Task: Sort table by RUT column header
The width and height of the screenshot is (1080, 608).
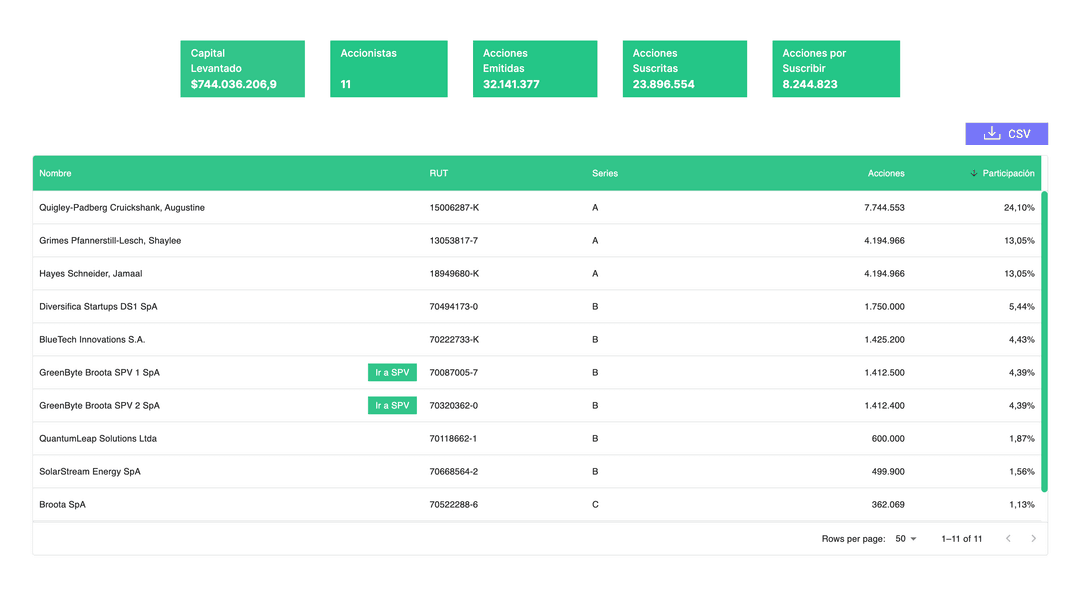Action: coord(439,173)
